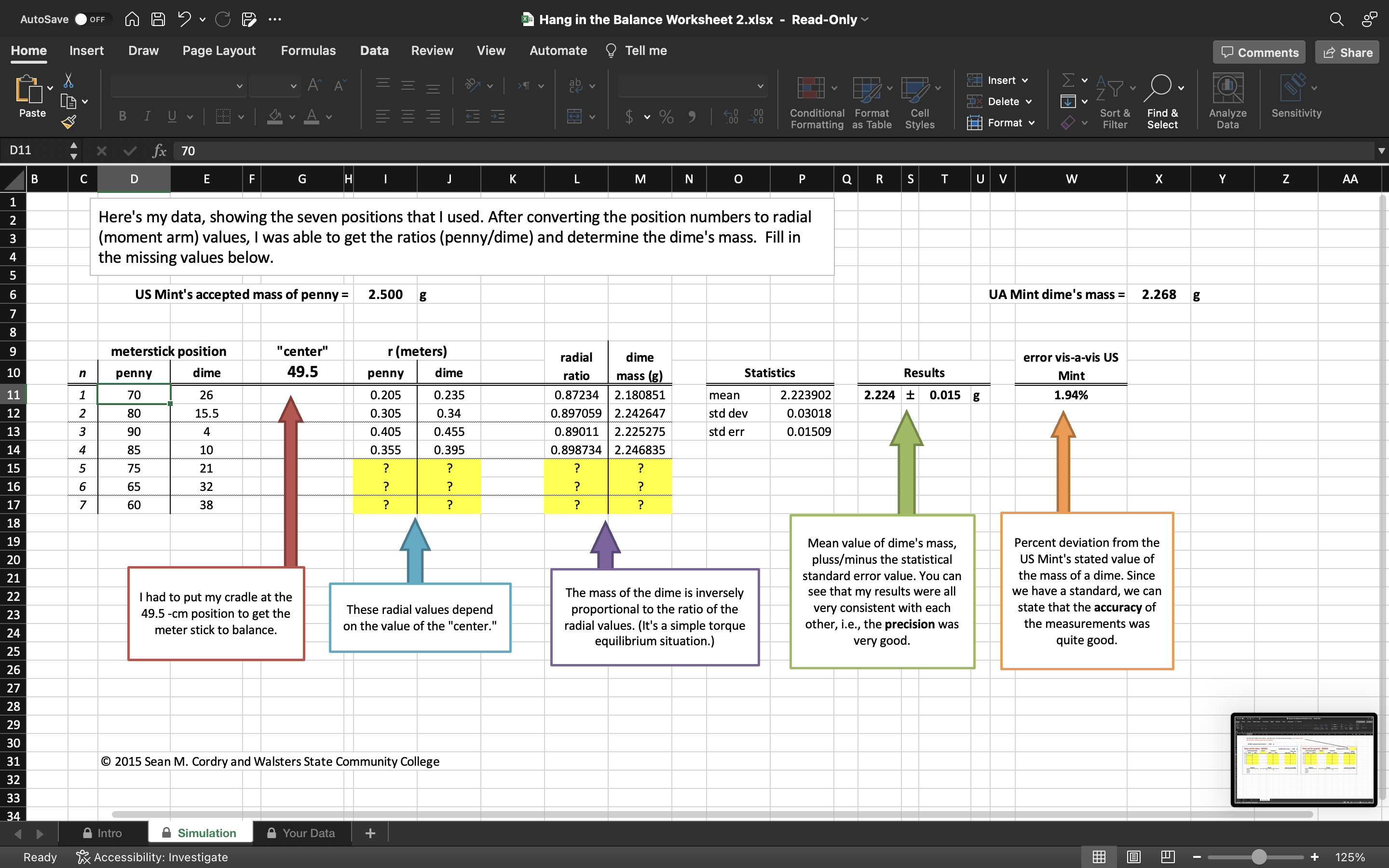This screenshot has height=868, width=1389.
Task: Open the Comments panel
Action: click(x=1259, y=52)
